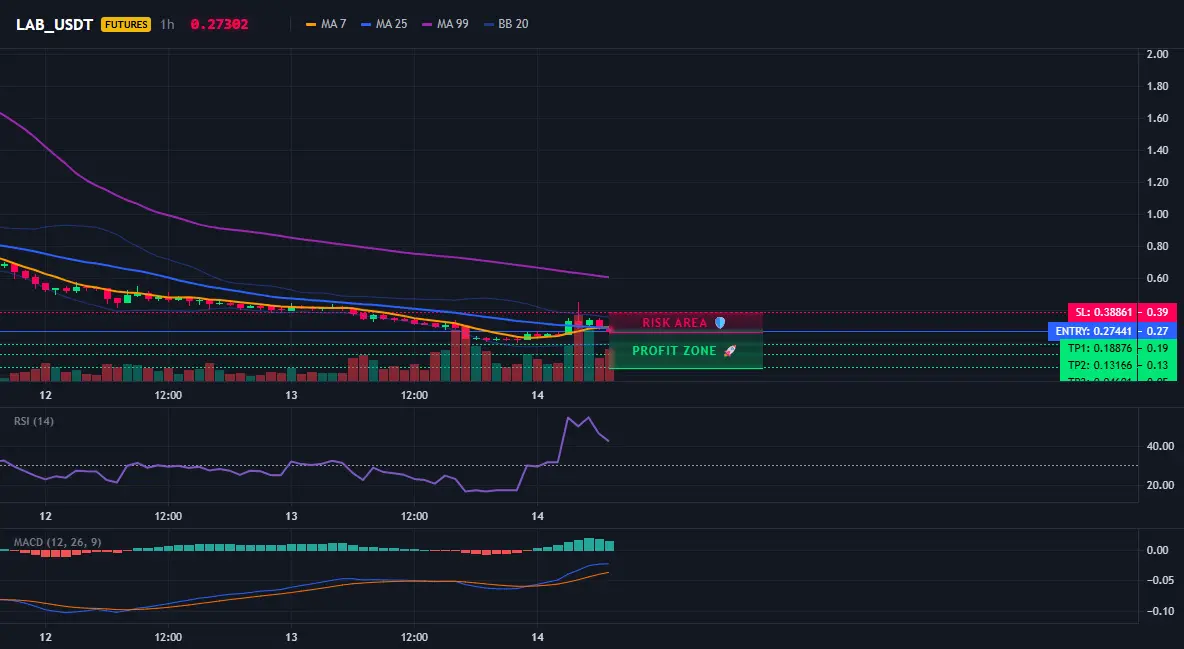Toggle the MA 99 legend item
Image resolution: width=1184 pixels, height=649 pixels.
pos(445,24)
